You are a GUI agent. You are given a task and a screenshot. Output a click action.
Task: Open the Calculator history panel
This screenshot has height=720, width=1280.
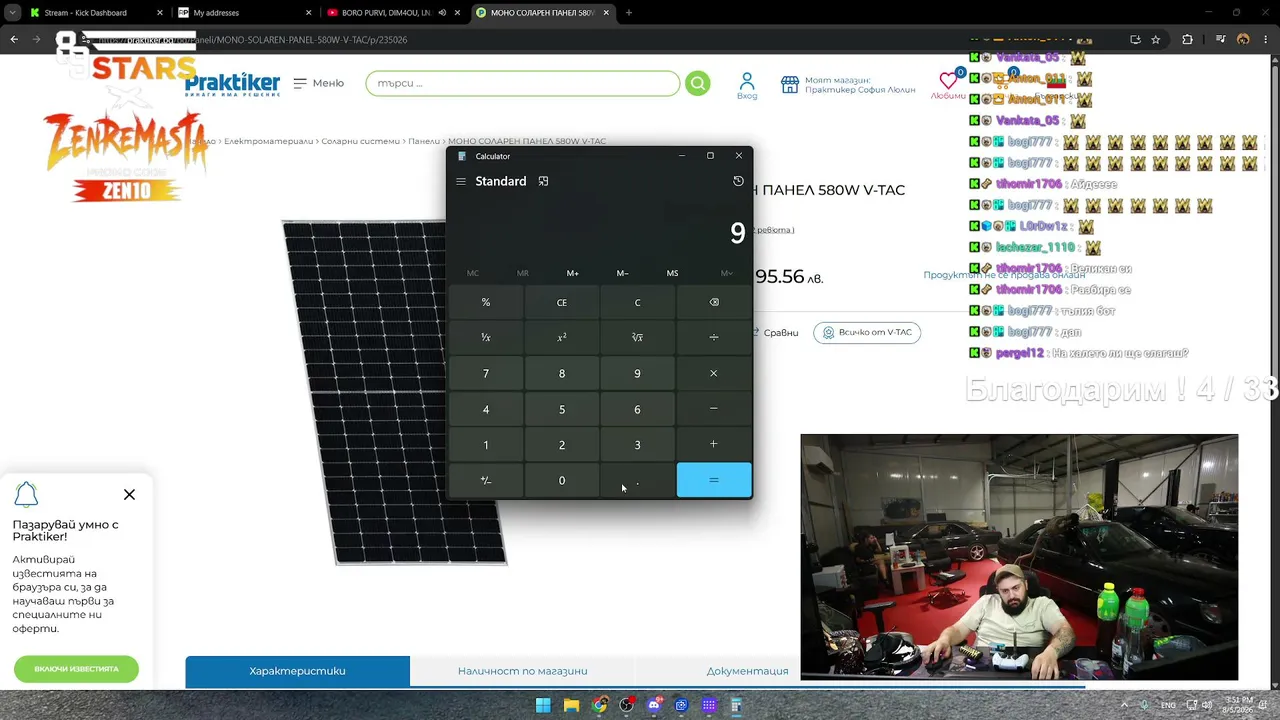738,181
